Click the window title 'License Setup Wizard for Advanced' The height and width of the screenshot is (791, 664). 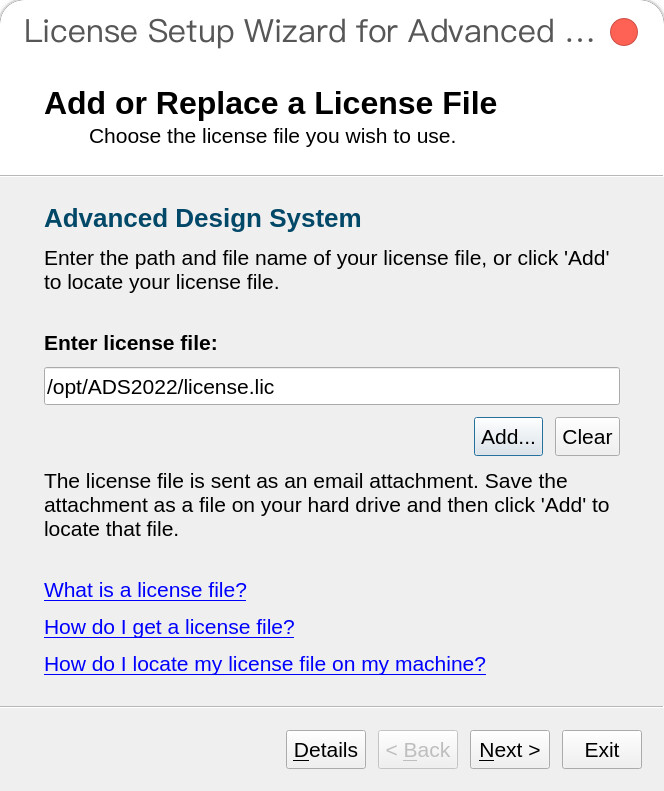coord(309,31)
